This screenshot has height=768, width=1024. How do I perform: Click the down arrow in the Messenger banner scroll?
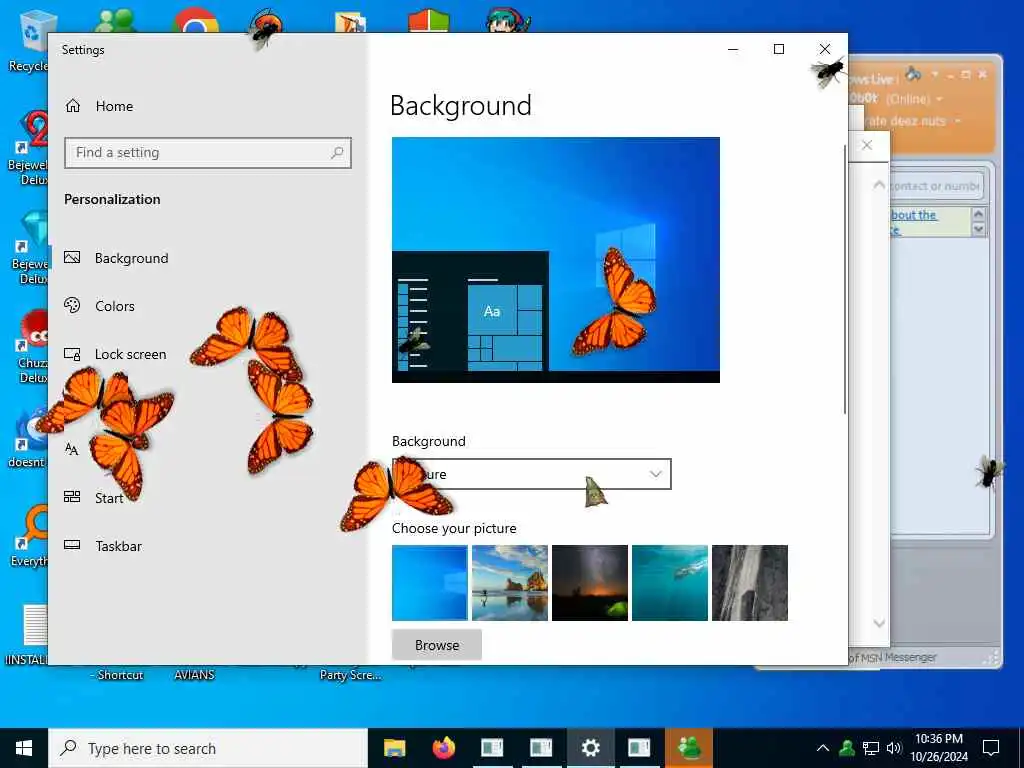coord(978,229)
